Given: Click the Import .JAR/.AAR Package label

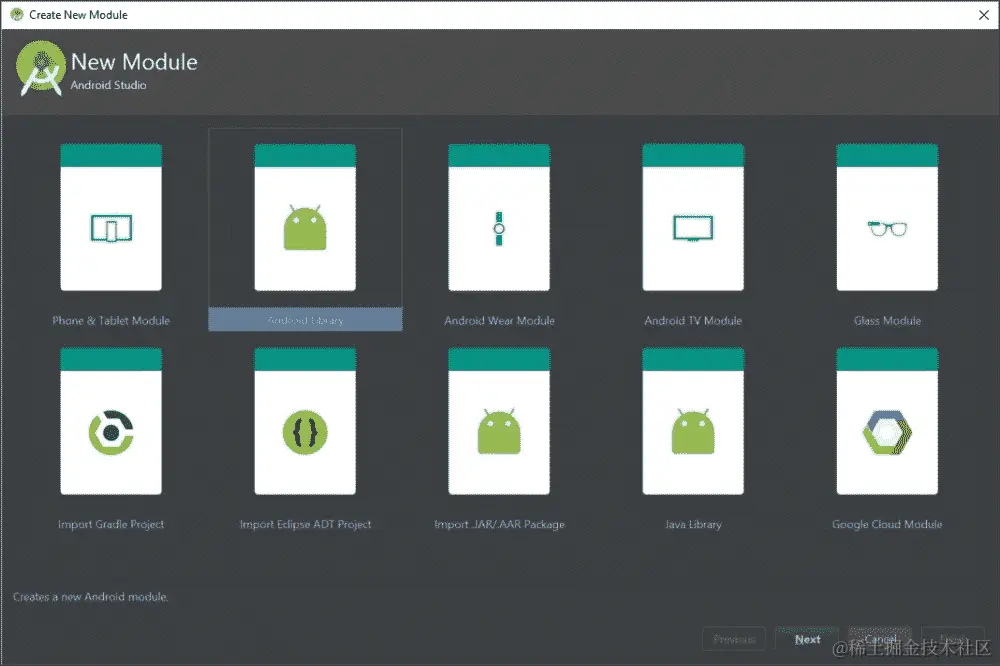Looking at the screenshot, I should [x=499, y=524].
